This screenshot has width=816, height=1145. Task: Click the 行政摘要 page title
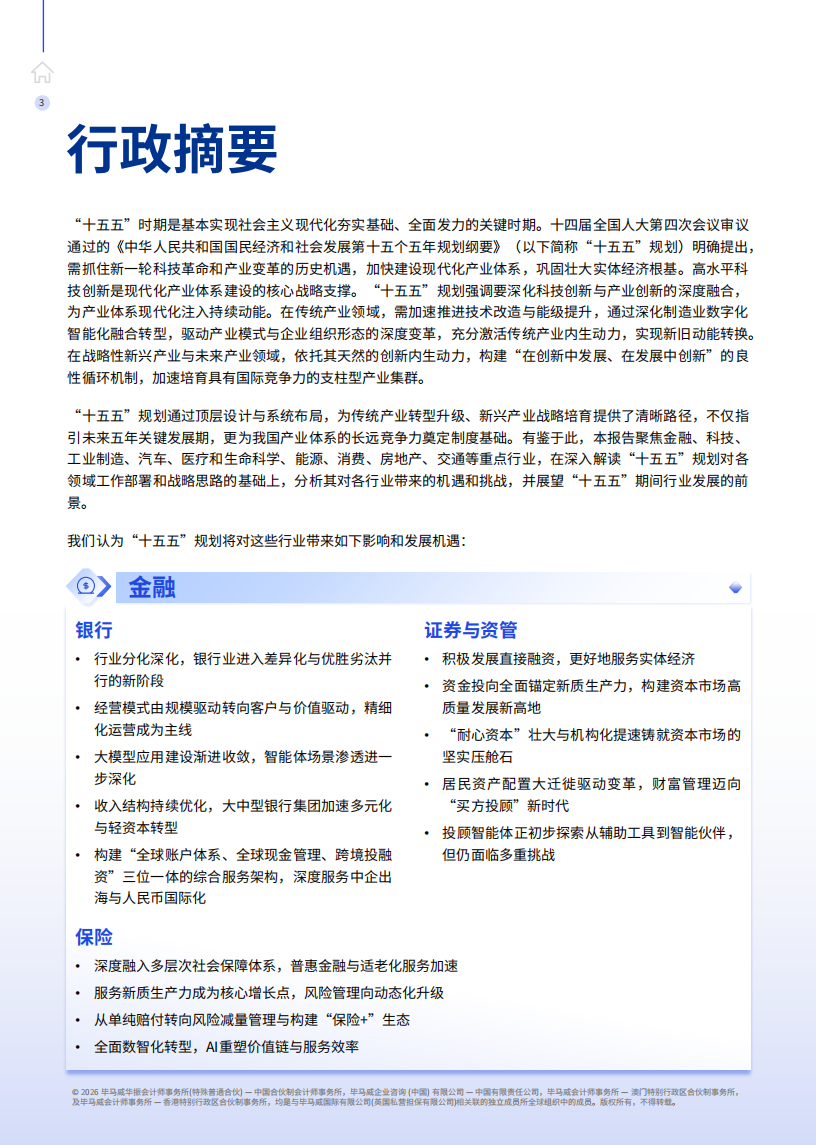click(172, 151)
